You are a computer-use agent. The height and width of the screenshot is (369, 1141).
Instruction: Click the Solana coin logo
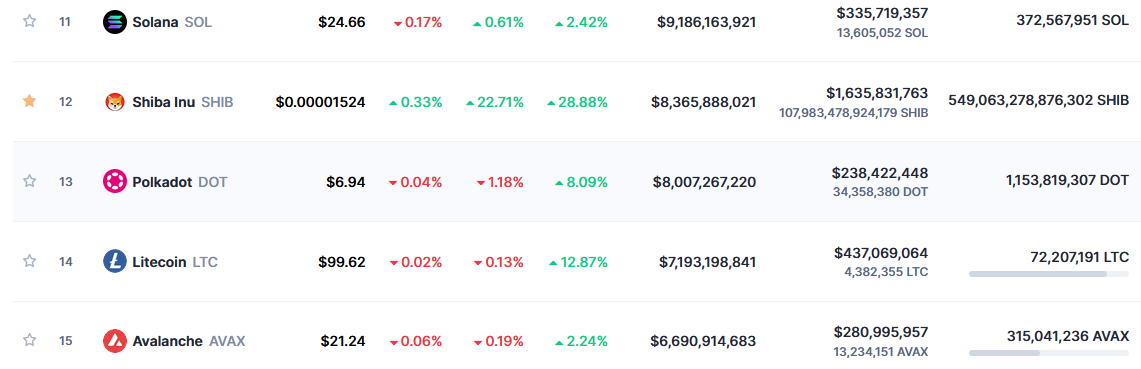point(115,22)
